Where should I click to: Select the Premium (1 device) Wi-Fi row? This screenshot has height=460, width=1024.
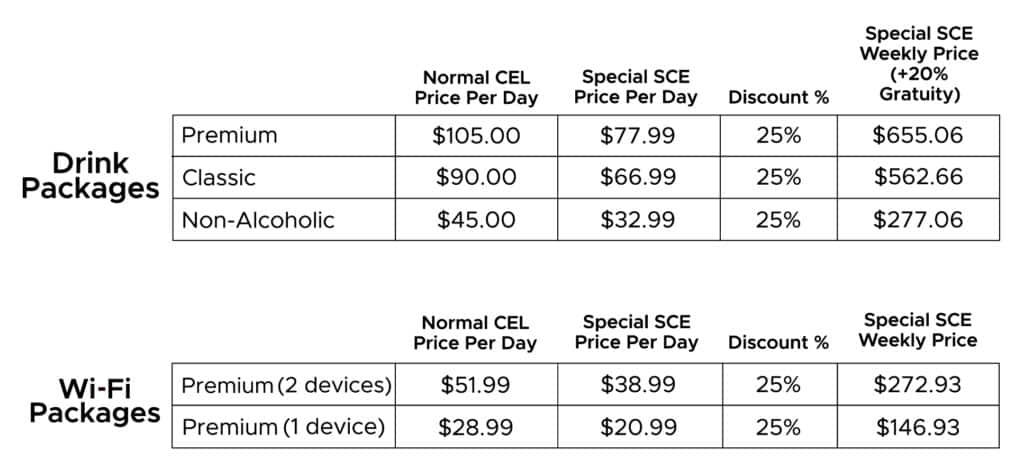pyautogui.click(x=283, y=427)
